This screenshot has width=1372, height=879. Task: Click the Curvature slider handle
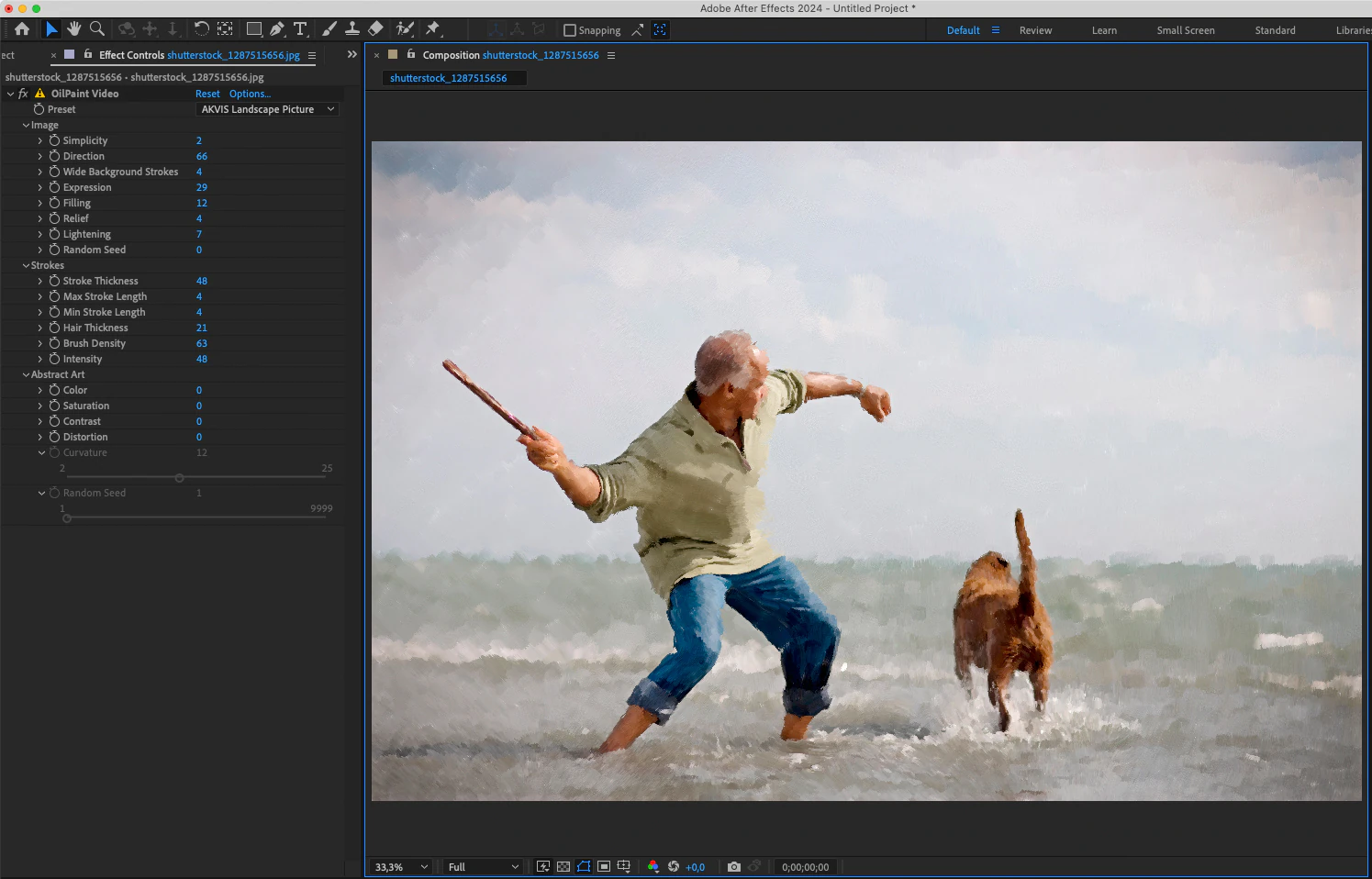coord(179,478)
